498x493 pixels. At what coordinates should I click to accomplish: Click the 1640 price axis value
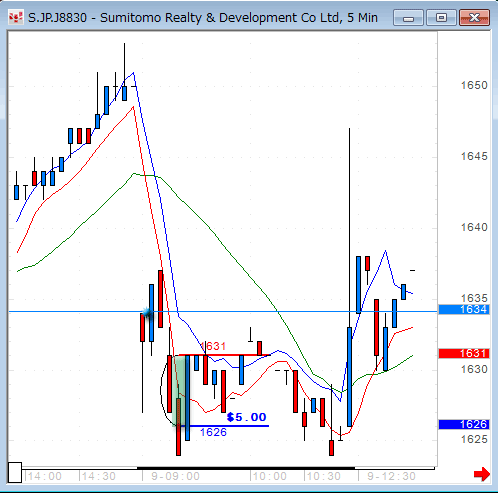pos(474,227)
